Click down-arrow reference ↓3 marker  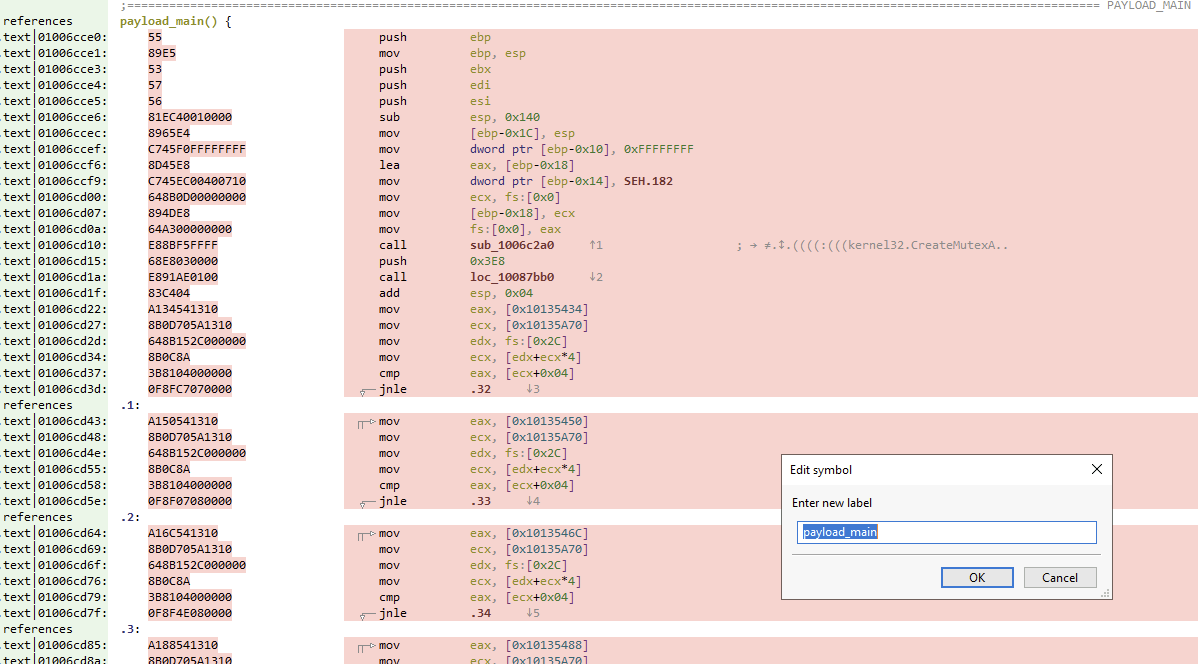pos(533,389)
